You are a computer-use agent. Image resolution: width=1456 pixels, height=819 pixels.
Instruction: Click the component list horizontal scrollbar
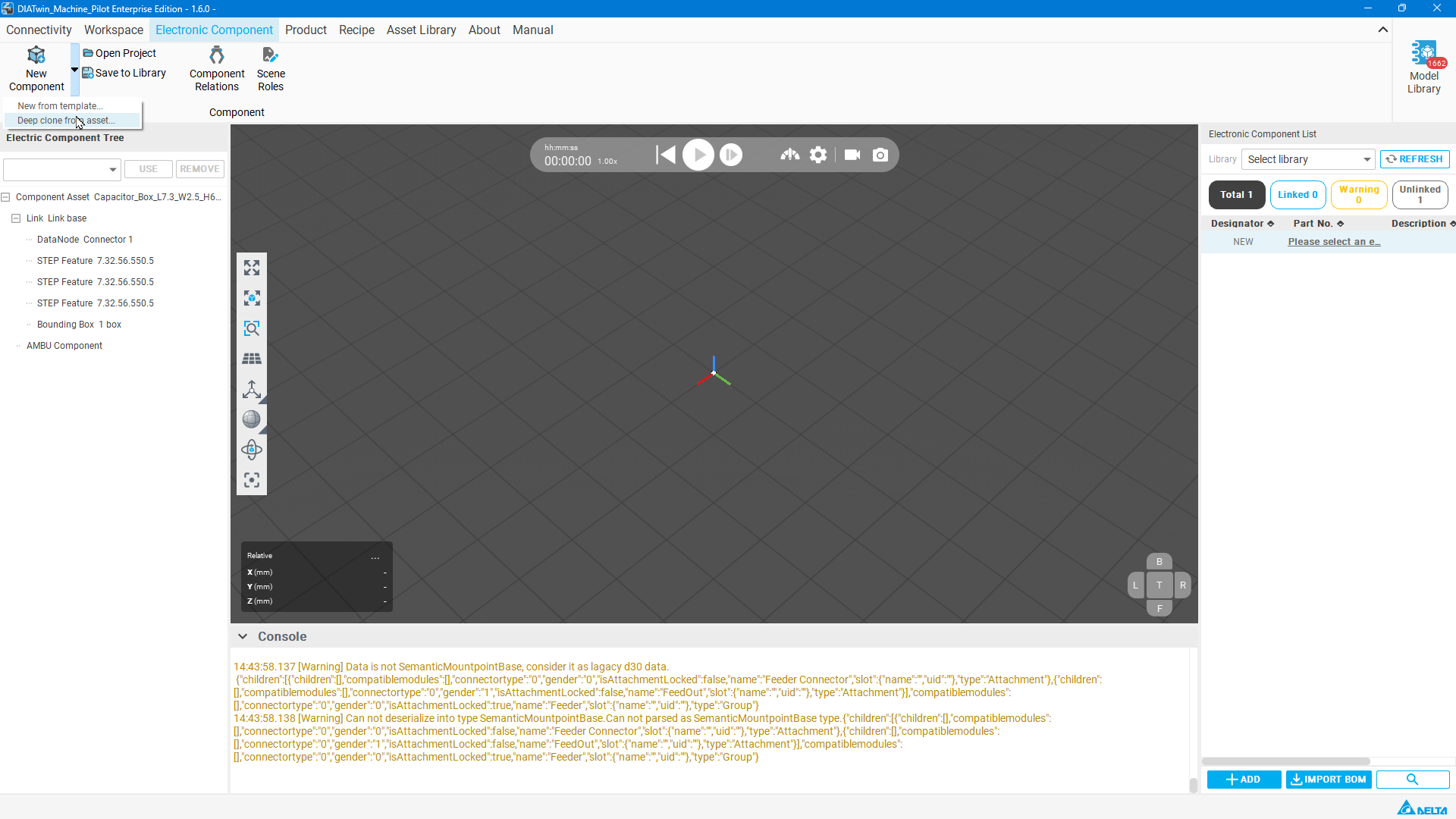[1286, 761]
